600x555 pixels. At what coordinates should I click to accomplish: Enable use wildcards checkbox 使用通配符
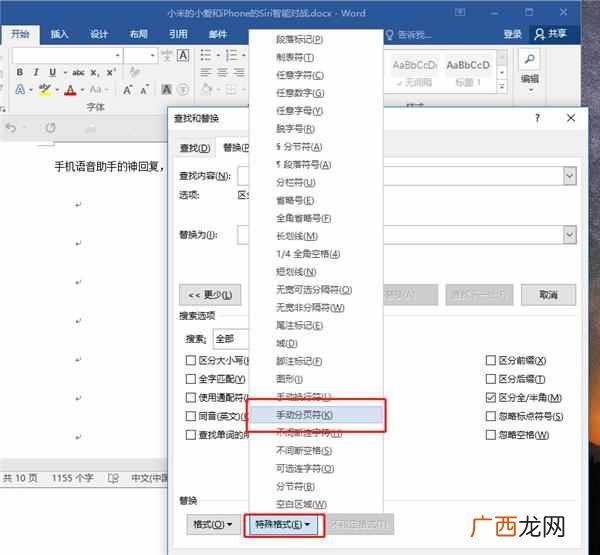(190, 397)
